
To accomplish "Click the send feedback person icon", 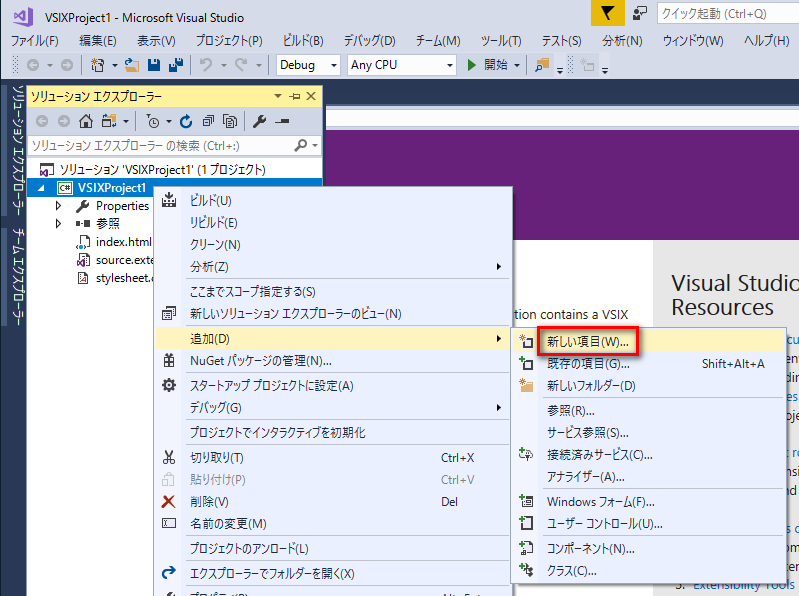I will click(x=640, y=13).
